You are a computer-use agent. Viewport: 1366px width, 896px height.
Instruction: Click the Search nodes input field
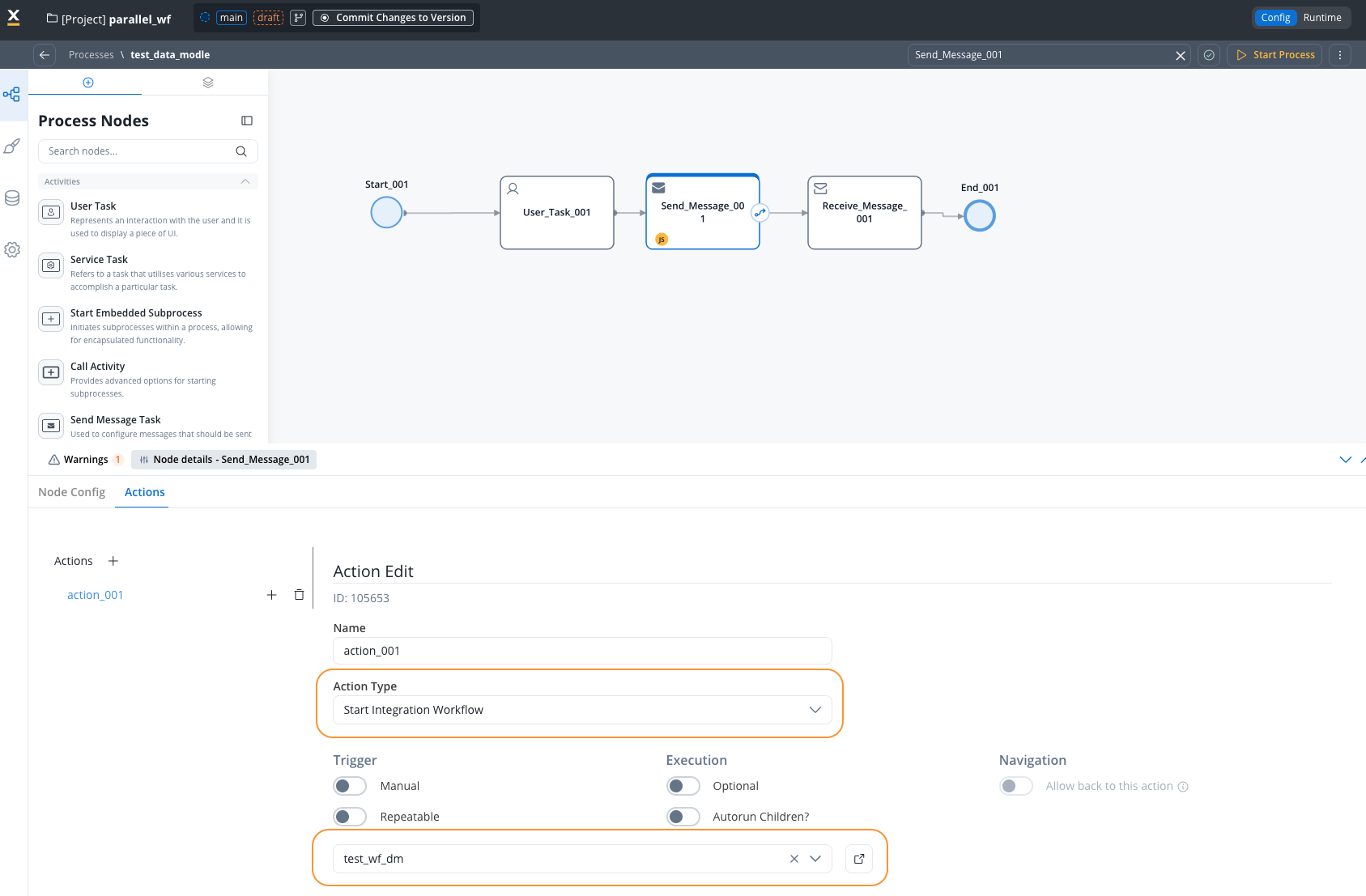click(138, 151)
